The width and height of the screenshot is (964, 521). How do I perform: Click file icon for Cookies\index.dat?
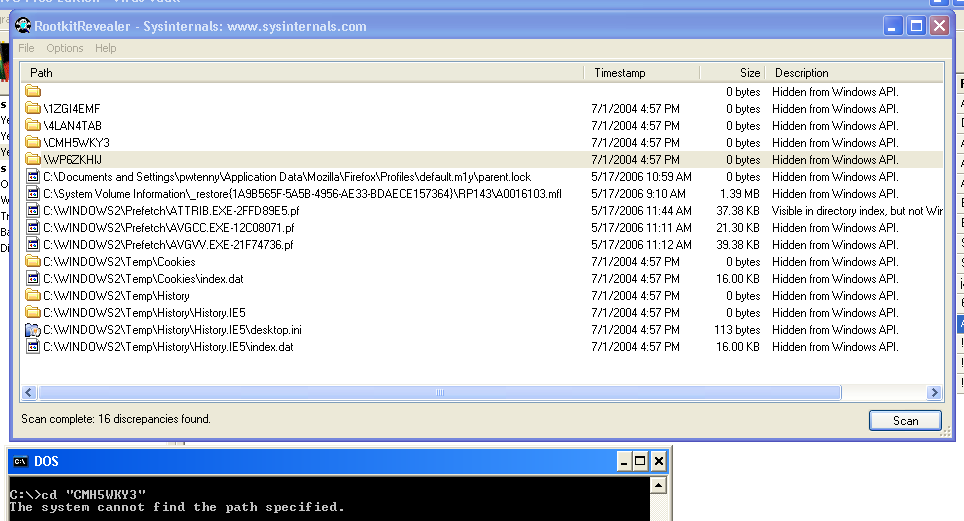33,279
